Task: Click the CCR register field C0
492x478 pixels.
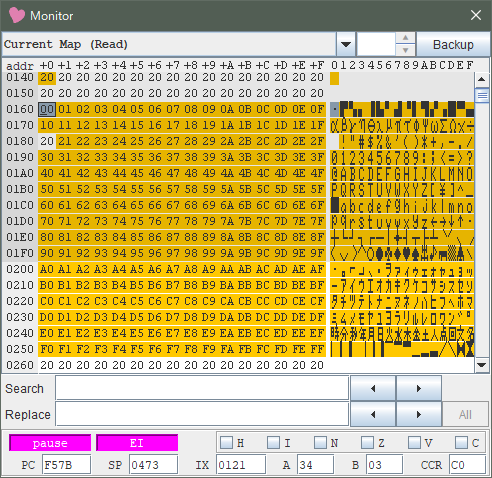Action: tap(467, 465)
